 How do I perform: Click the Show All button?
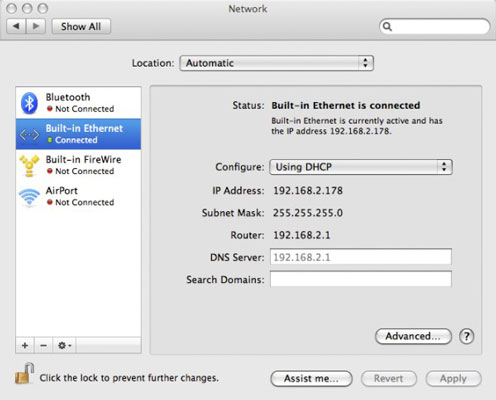click(x=81, y=26)
